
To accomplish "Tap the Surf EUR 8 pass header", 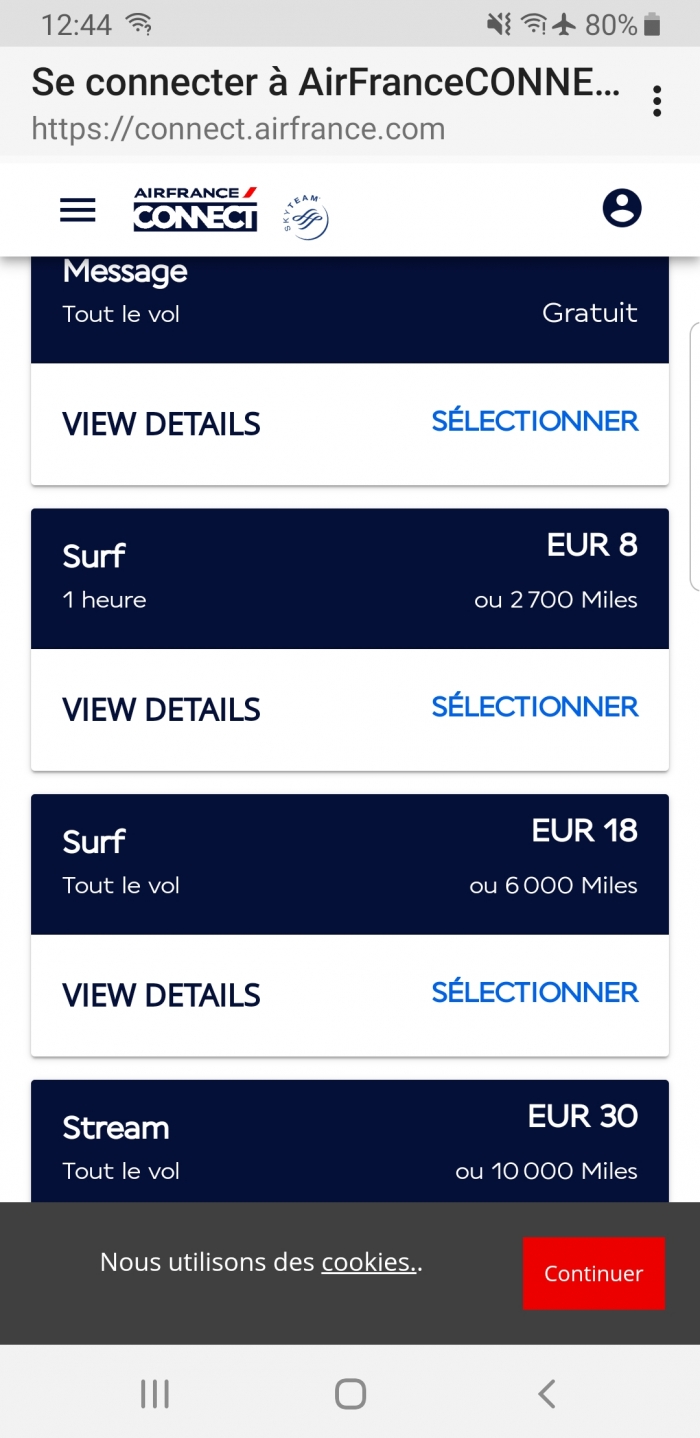I will (x=350, y=579).
